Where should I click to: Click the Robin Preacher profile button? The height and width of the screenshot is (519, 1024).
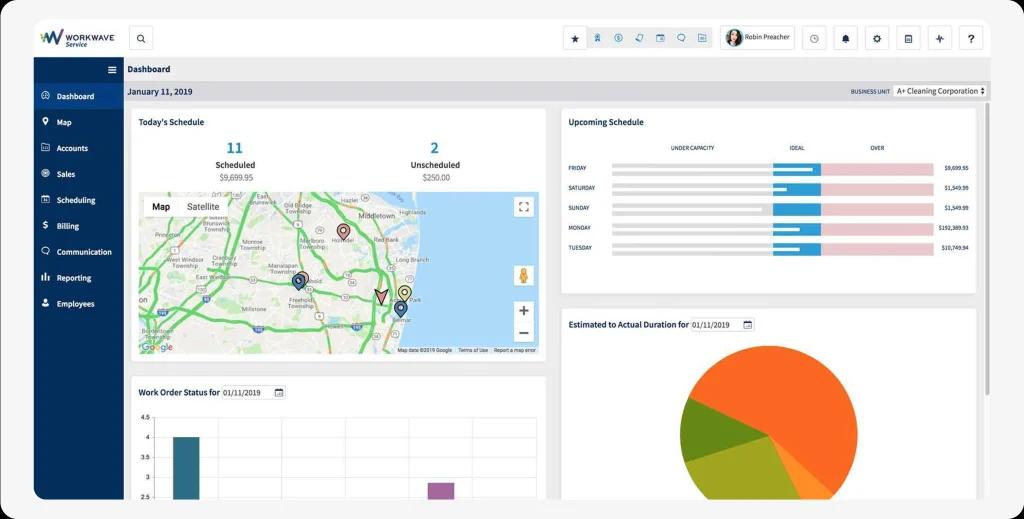[757, 38]
